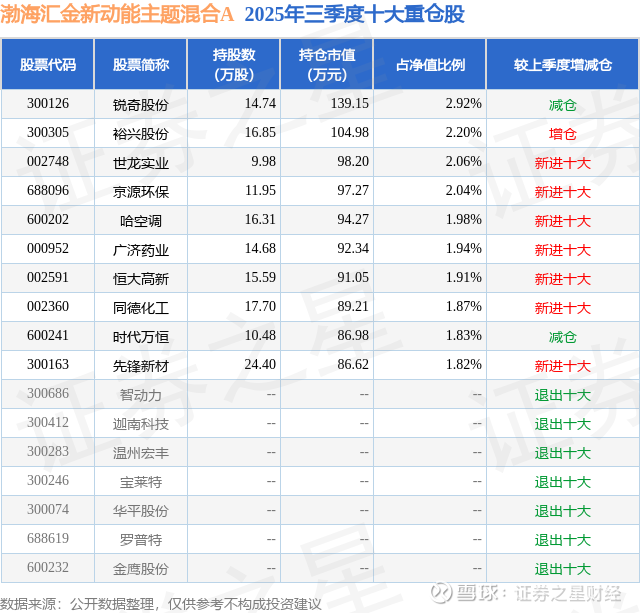
Task: Click 减仓 status in 锐奇股份 row
Action: pos(562,105)
